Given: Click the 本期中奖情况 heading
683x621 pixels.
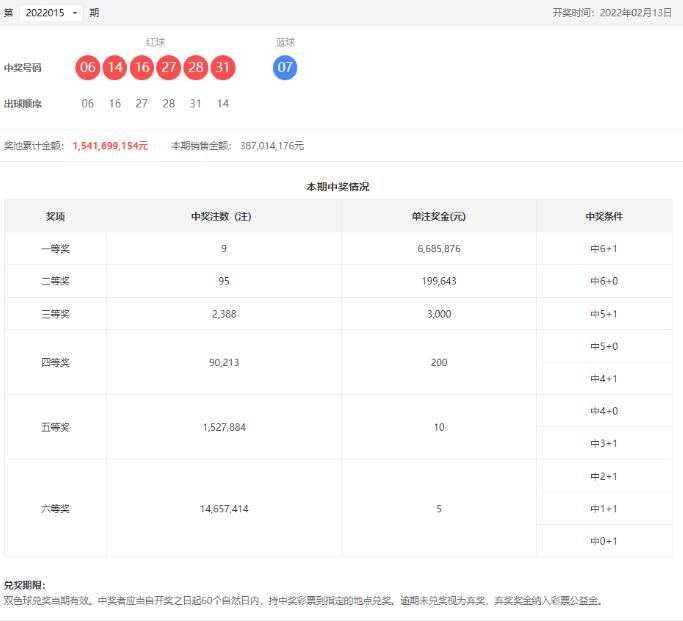Looking at the screenshot, I should [x=338, y=187].
